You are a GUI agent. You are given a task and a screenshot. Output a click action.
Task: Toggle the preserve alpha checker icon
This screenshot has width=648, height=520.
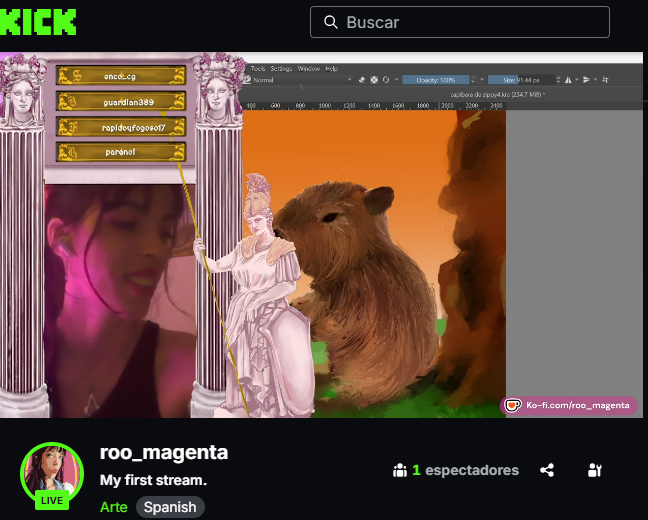374,80
